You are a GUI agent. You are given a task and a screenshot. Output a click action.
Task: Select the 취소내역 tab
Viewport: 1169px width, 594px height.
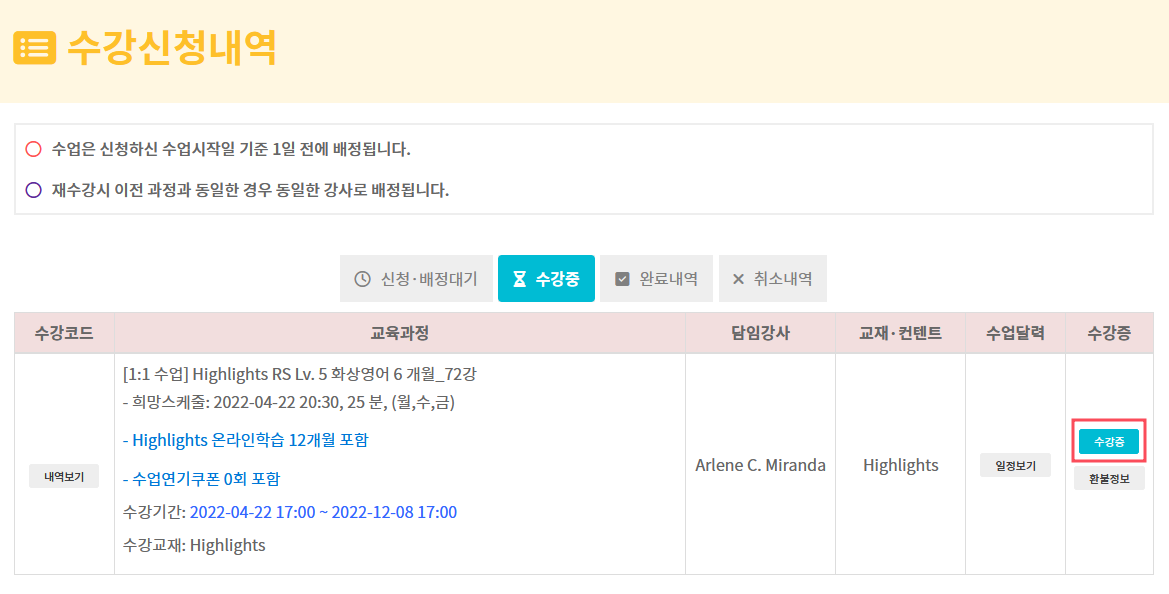[772, 279]
